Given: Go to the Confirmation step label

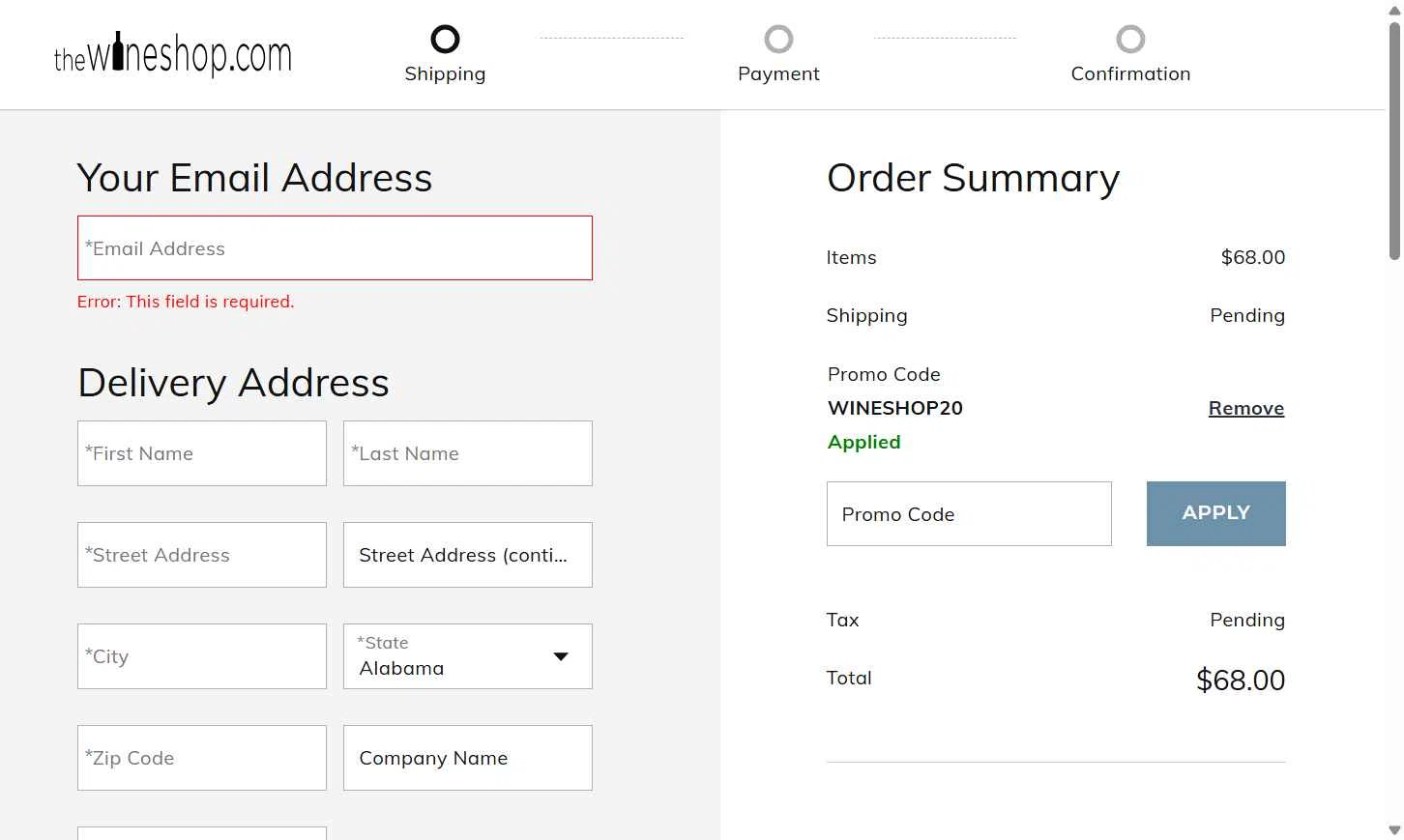Looking at the screenshot, I should pyautogui.click(x=1130, y=74).
